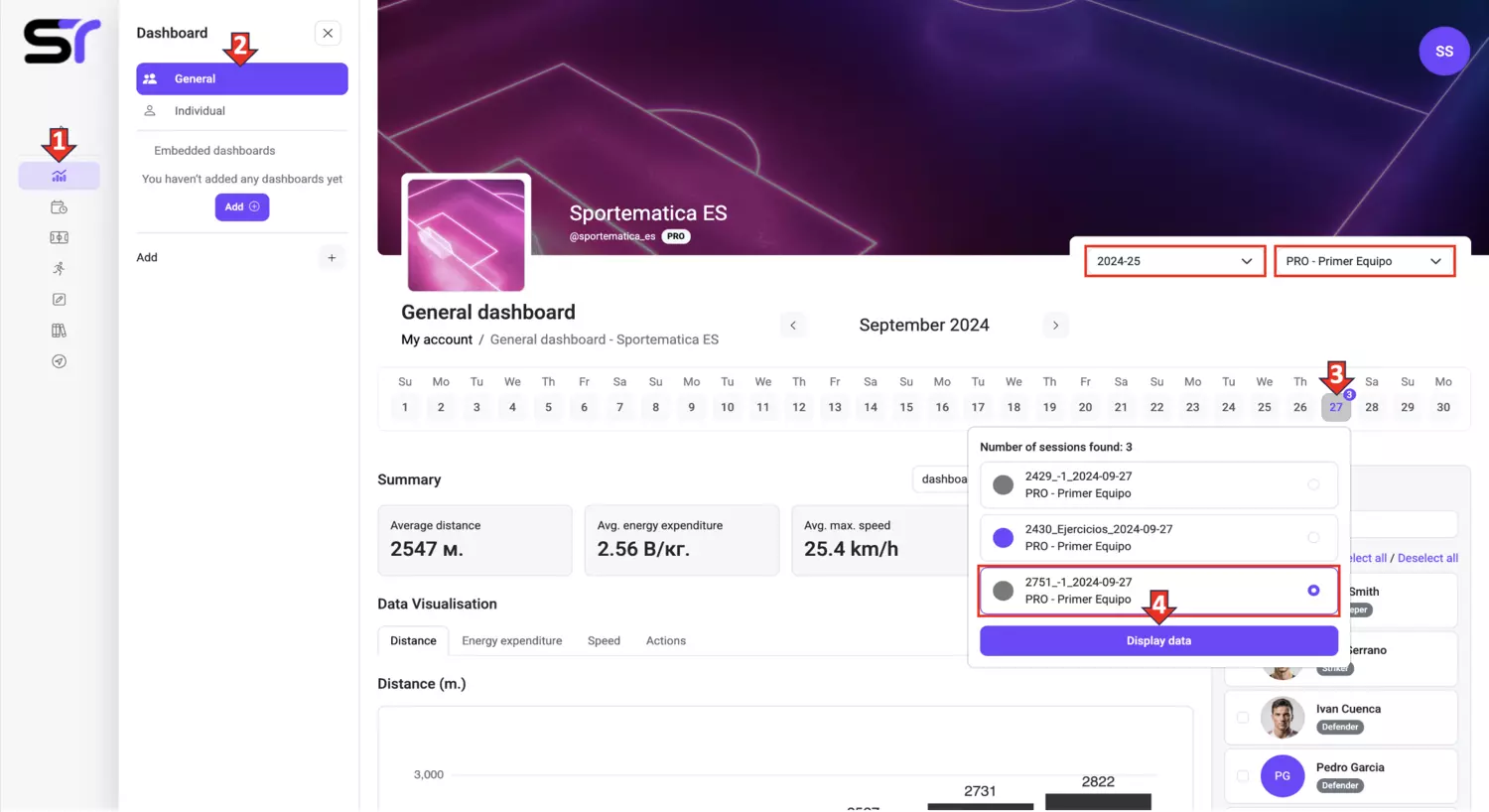Image resolution: width=1489 pixels, height=812 pixels.
Task: Click the PRO badge next to @sportematica_es
Action: (676, 236)
